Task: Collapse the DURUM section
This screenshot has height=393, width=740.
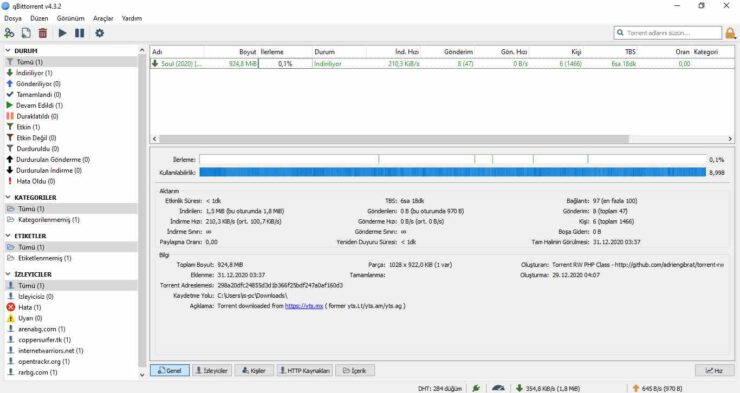Action: 8,50
